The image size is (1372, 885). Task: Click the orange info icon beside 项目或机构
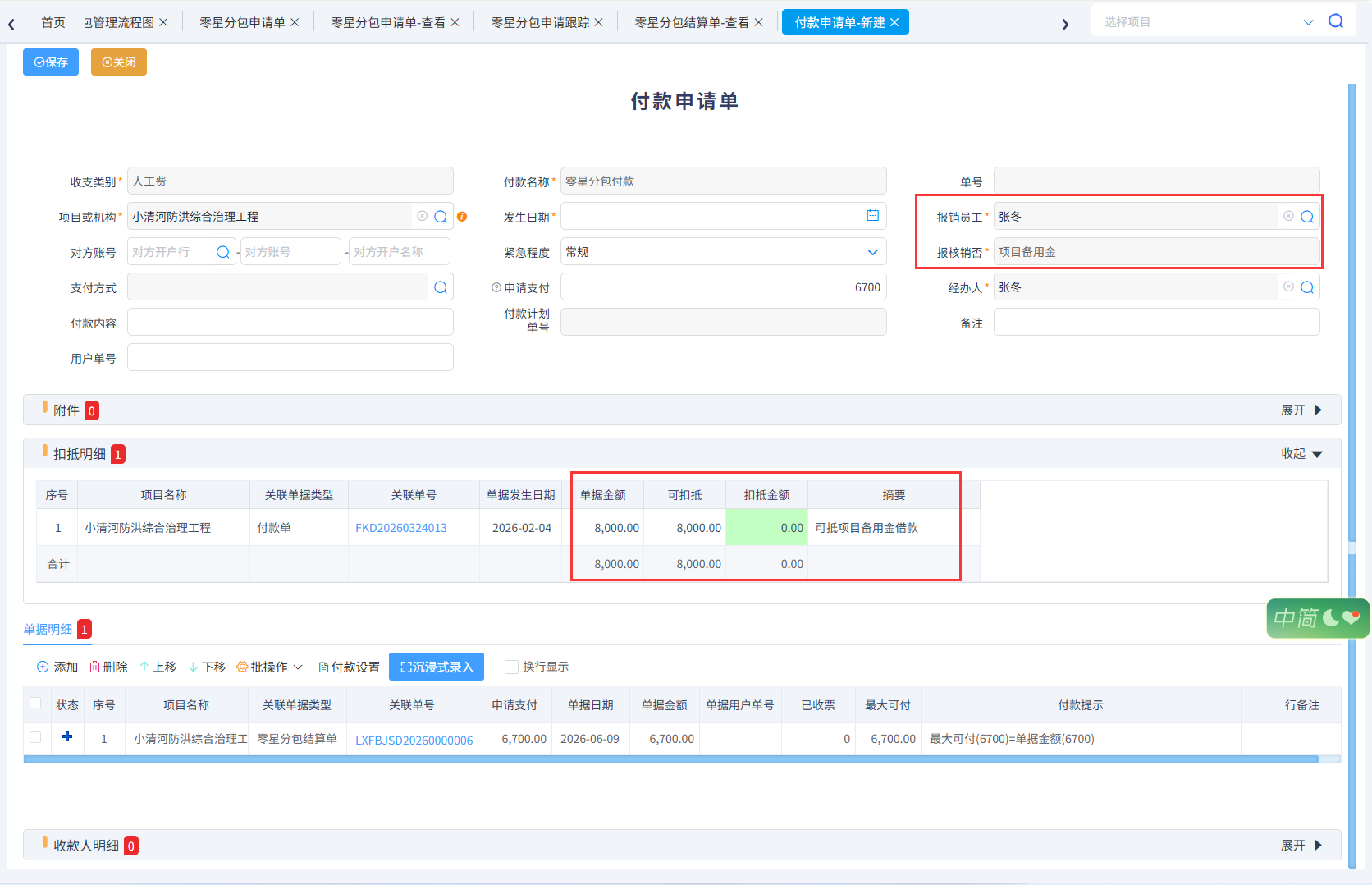pos(462,217)
